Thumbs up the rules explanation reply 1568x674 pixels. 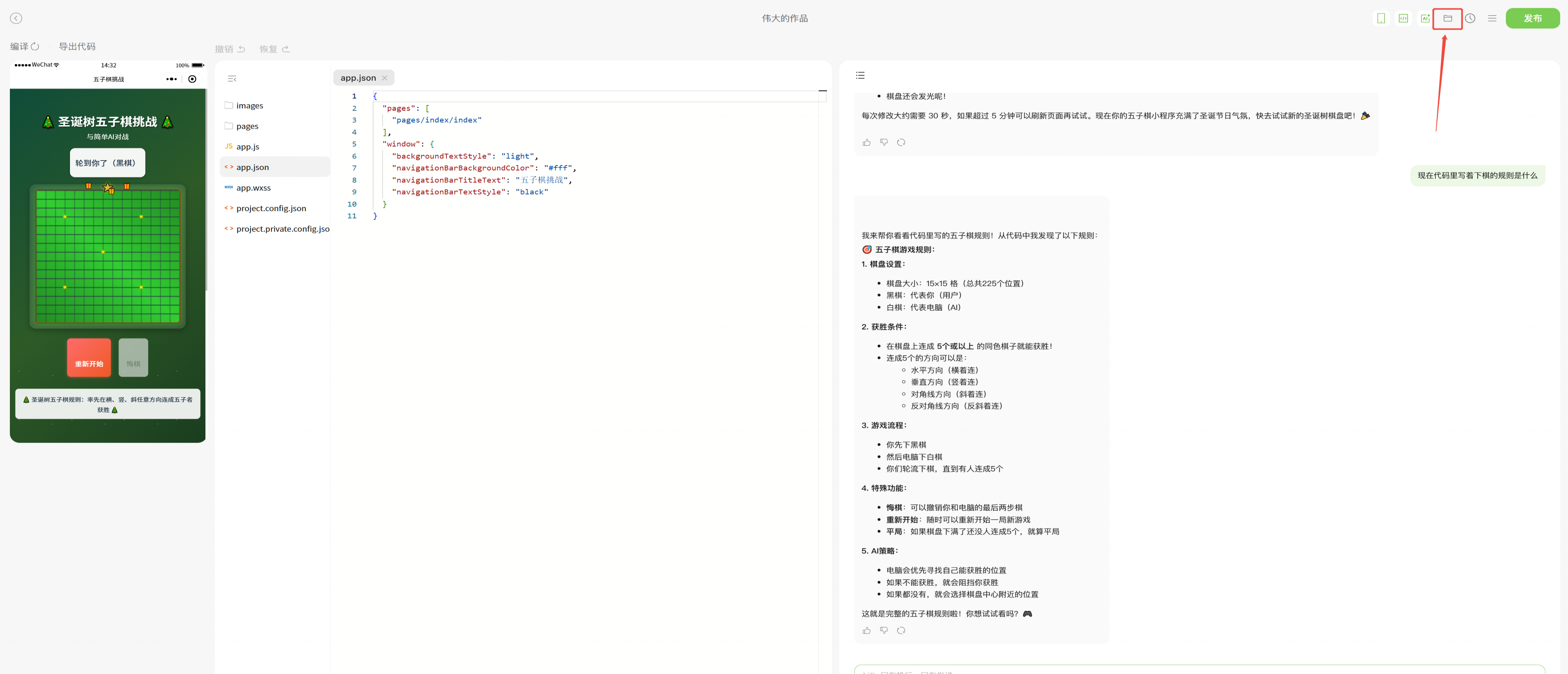click(x=867, y=630)
